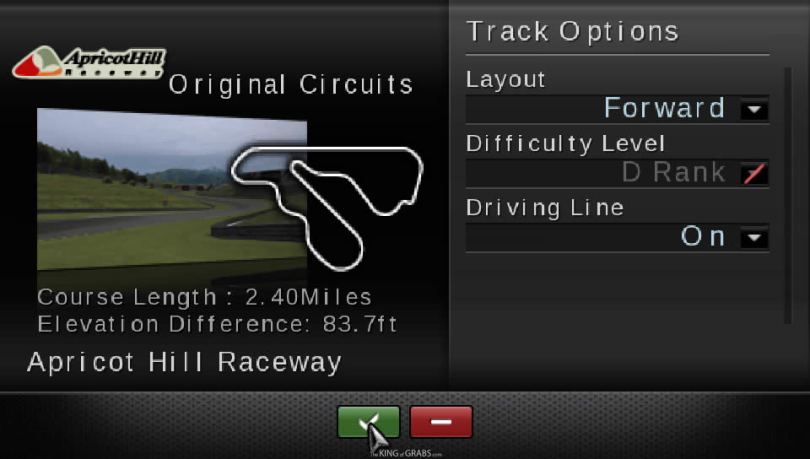Click the disabled red slash icon beside D Rank

[755, 173]
